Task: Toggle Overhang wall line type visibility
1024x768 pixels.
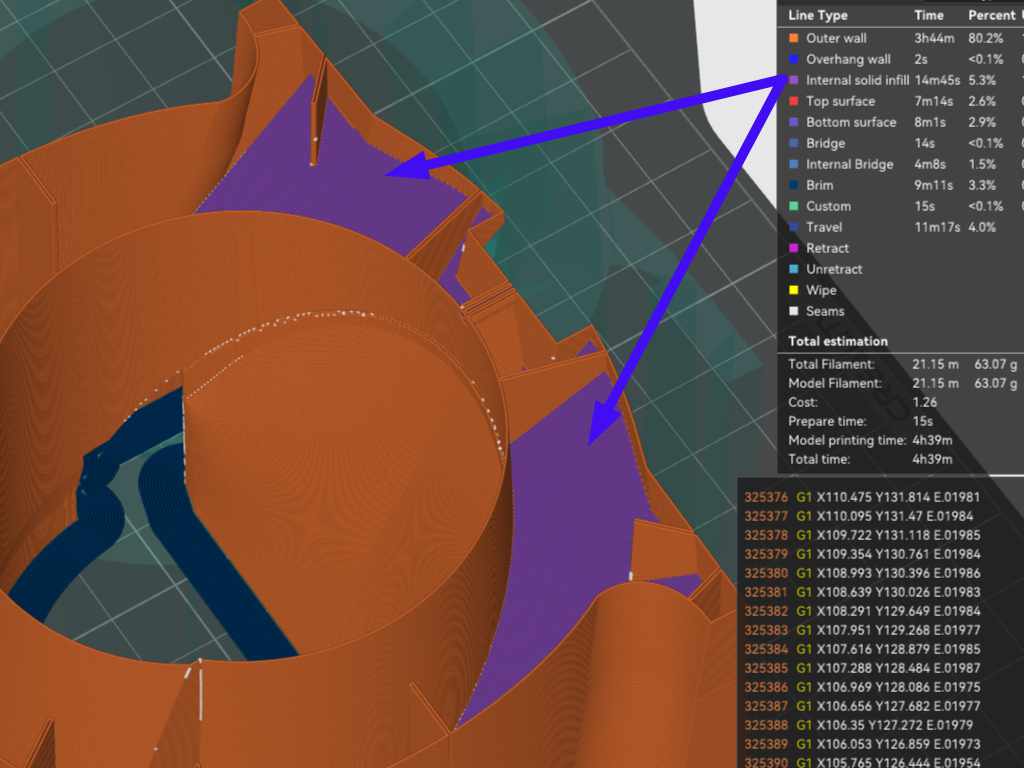Action: click(848, 59)
